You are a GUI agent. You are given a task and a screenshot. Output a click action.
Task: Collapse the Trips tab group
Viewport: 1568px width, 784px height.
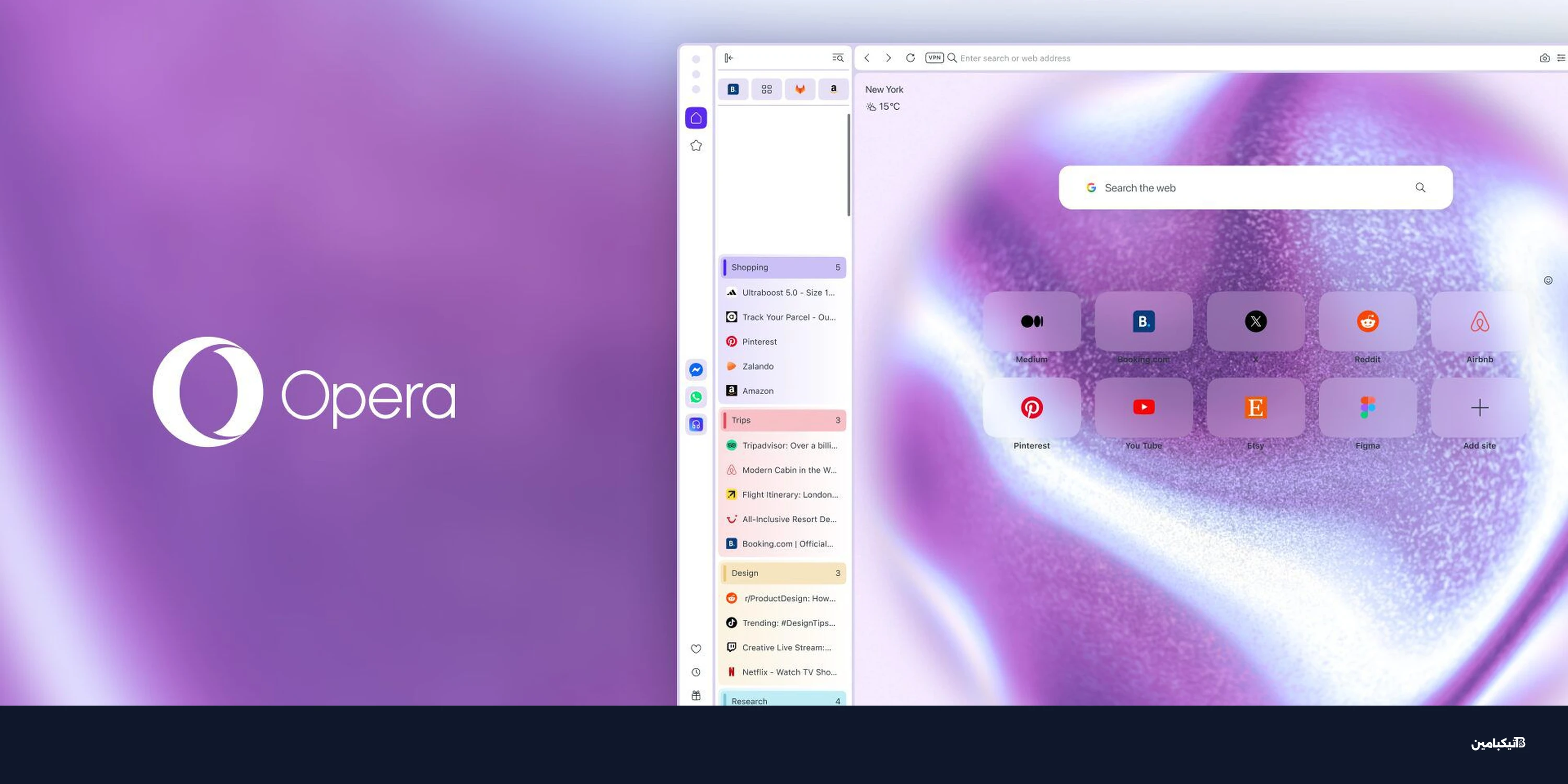click(x=782, y=420)
